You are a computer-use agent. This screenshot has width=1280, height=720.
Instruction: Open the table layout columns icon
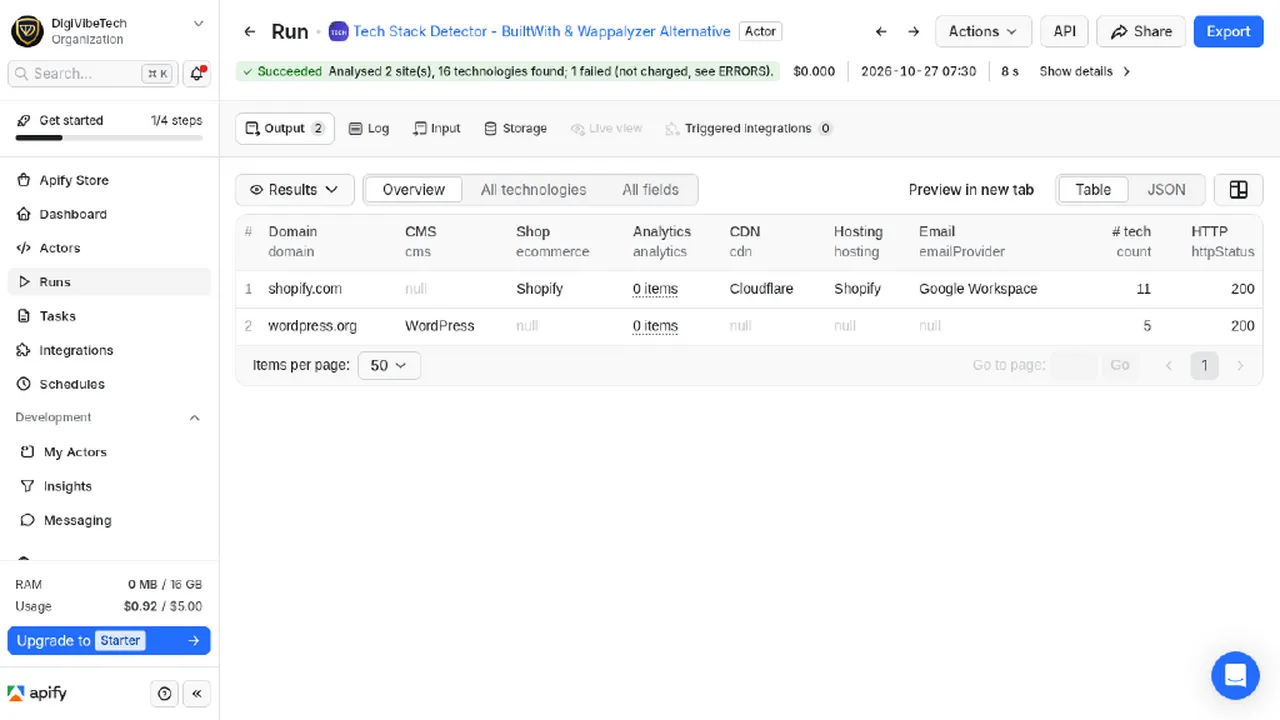tap(1238, 190)
